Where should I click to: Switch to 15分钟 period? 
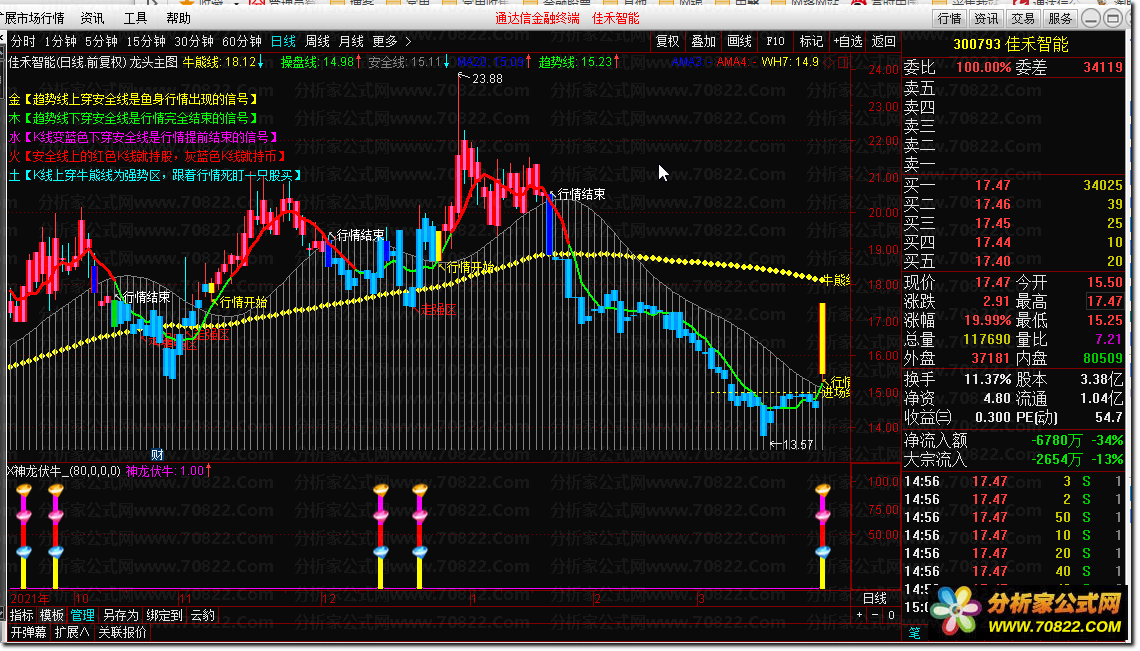pyautogui.click(x=146, y=41)
